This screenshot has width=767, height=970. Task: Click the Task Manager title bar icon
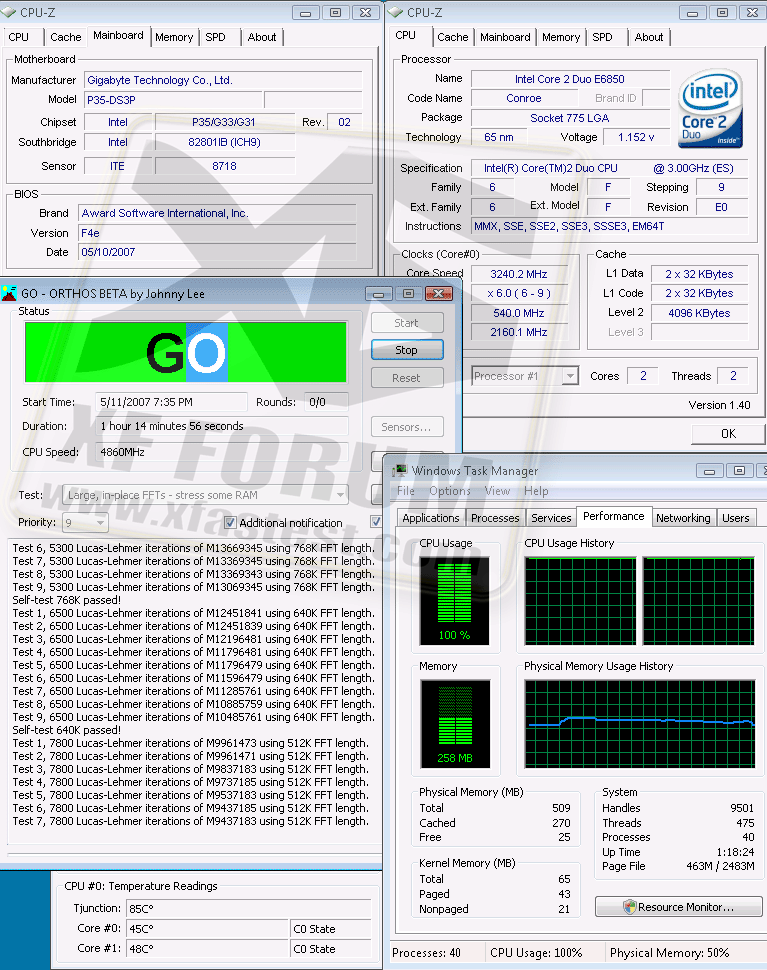coord(400,470)
